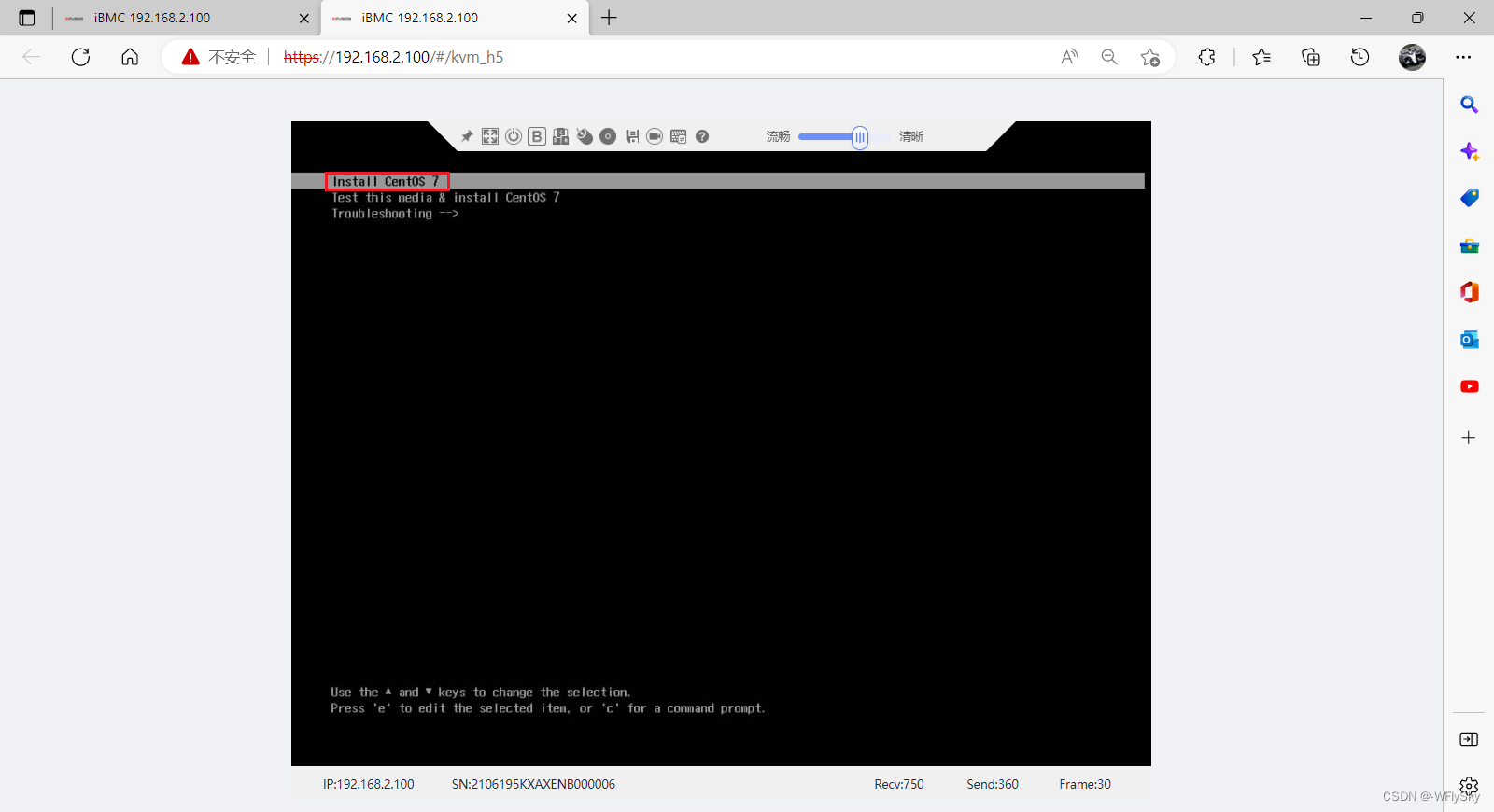The width and height of the screenshot is (1494, 812).
Task: Select 'Test this media & install CentOS 7'
Action: tap(445, 198)
